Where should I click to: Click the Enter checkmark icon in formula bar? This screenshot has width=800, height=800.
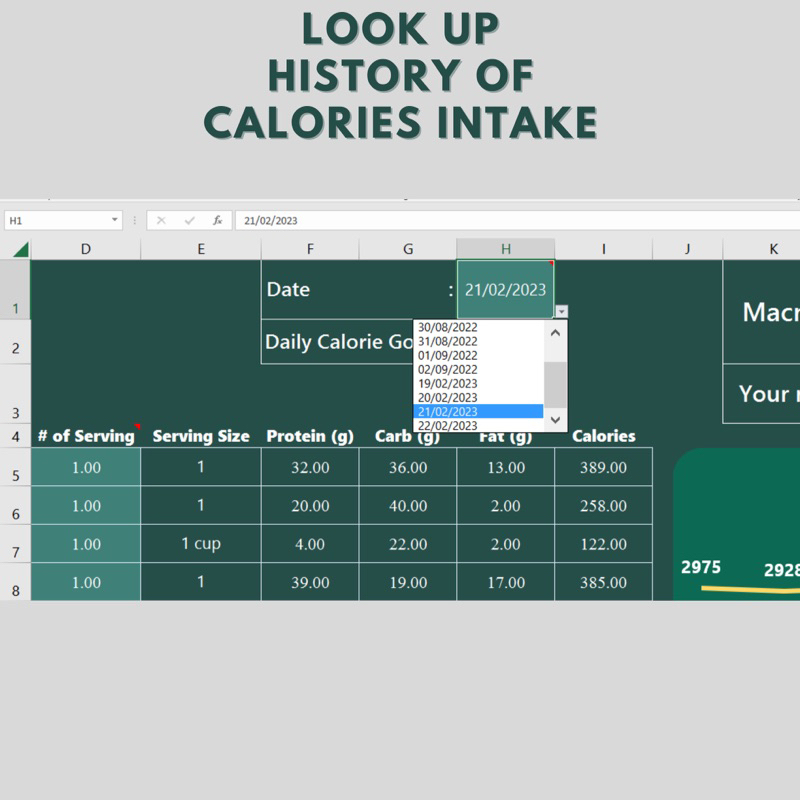pos(189,220)
